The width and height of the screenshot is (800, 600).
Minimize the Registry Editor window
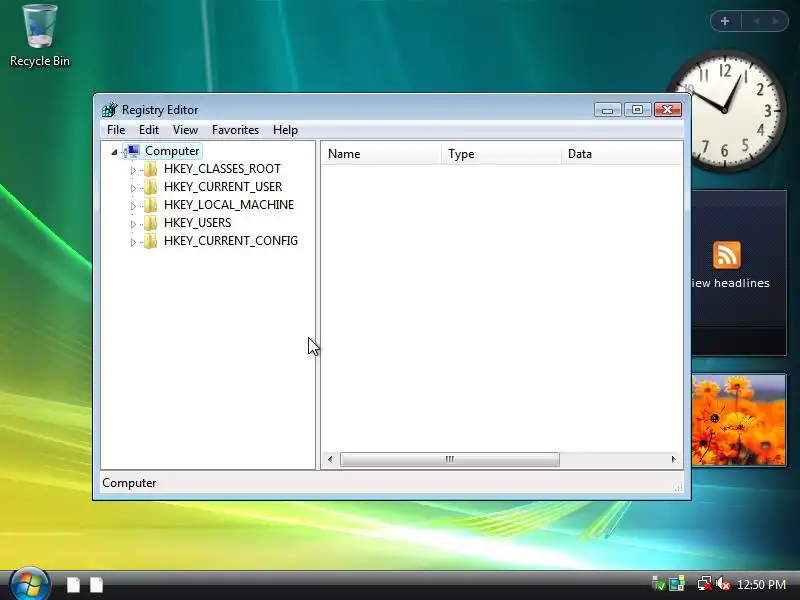[x=607, y=110]
